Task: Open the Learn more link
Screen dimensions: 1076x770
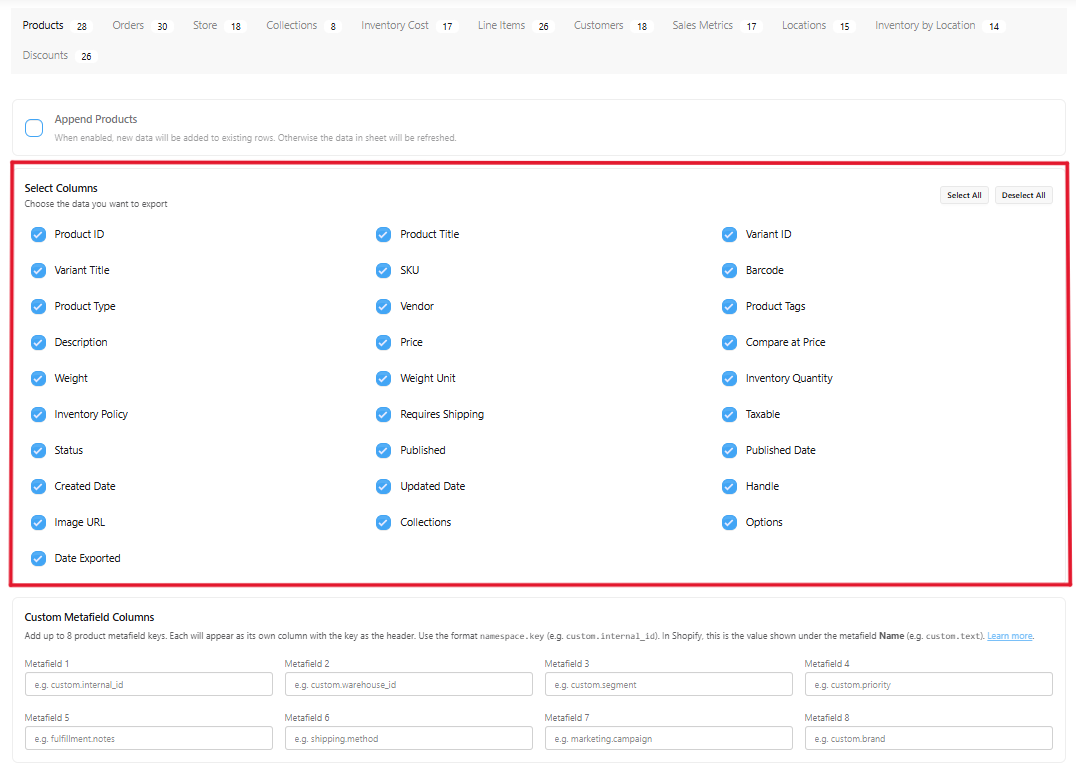Action: [1009, 636]
